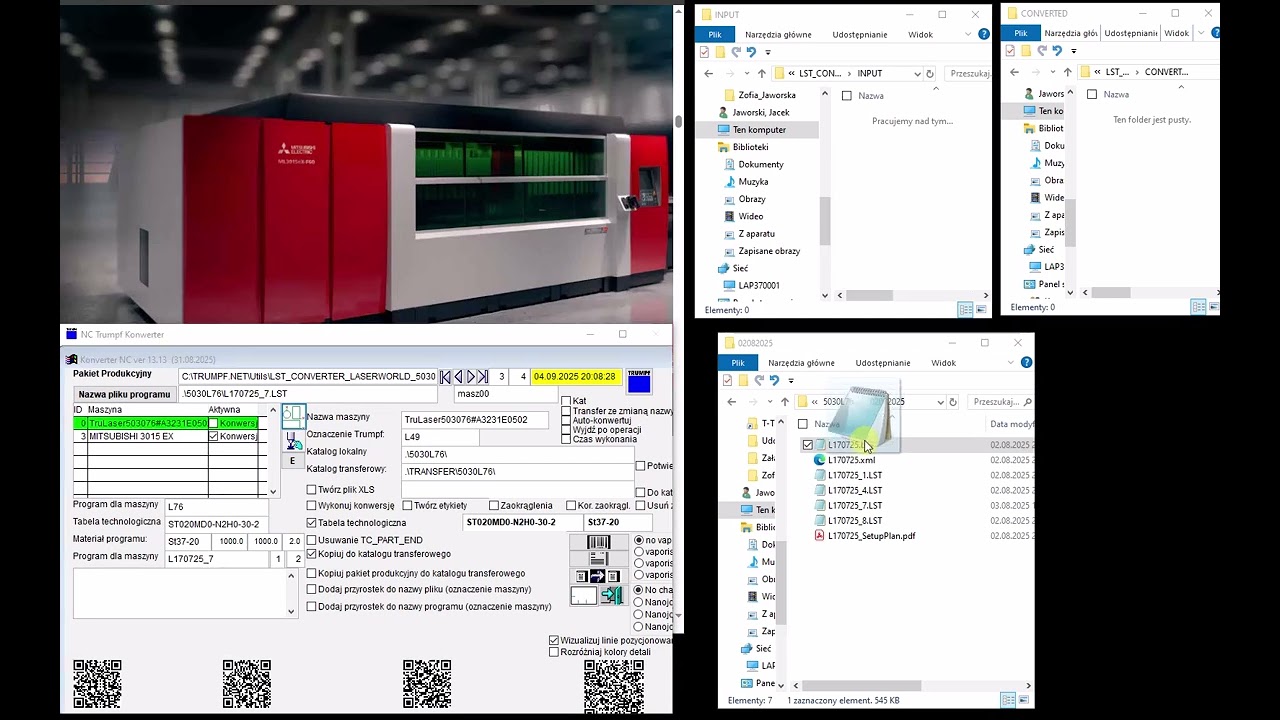Screen dimensions: 1280x720
Task: Open Plik tab in 02082025 window
Action: tap(738, 363)
